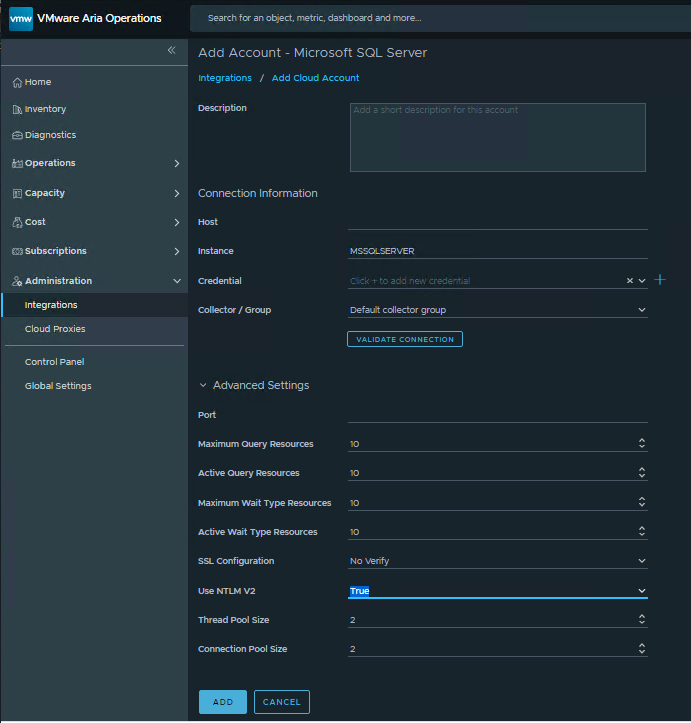Screen dimensions: 691x723
Task: Select Integrations under Administration
Action: 94,305
